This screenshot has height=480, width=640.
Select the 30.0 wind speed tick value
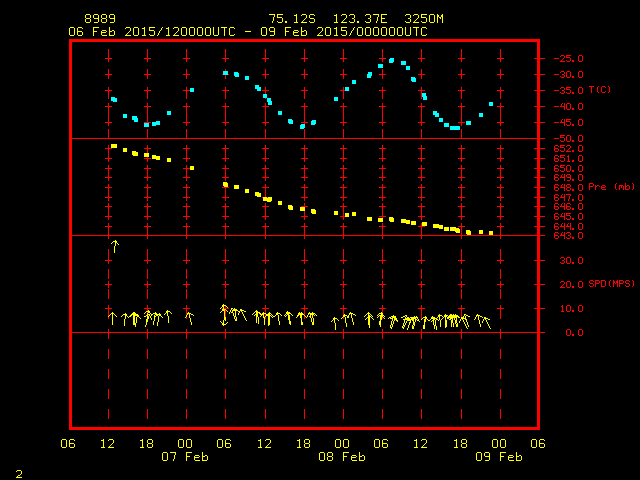click(x=571, y=260)
